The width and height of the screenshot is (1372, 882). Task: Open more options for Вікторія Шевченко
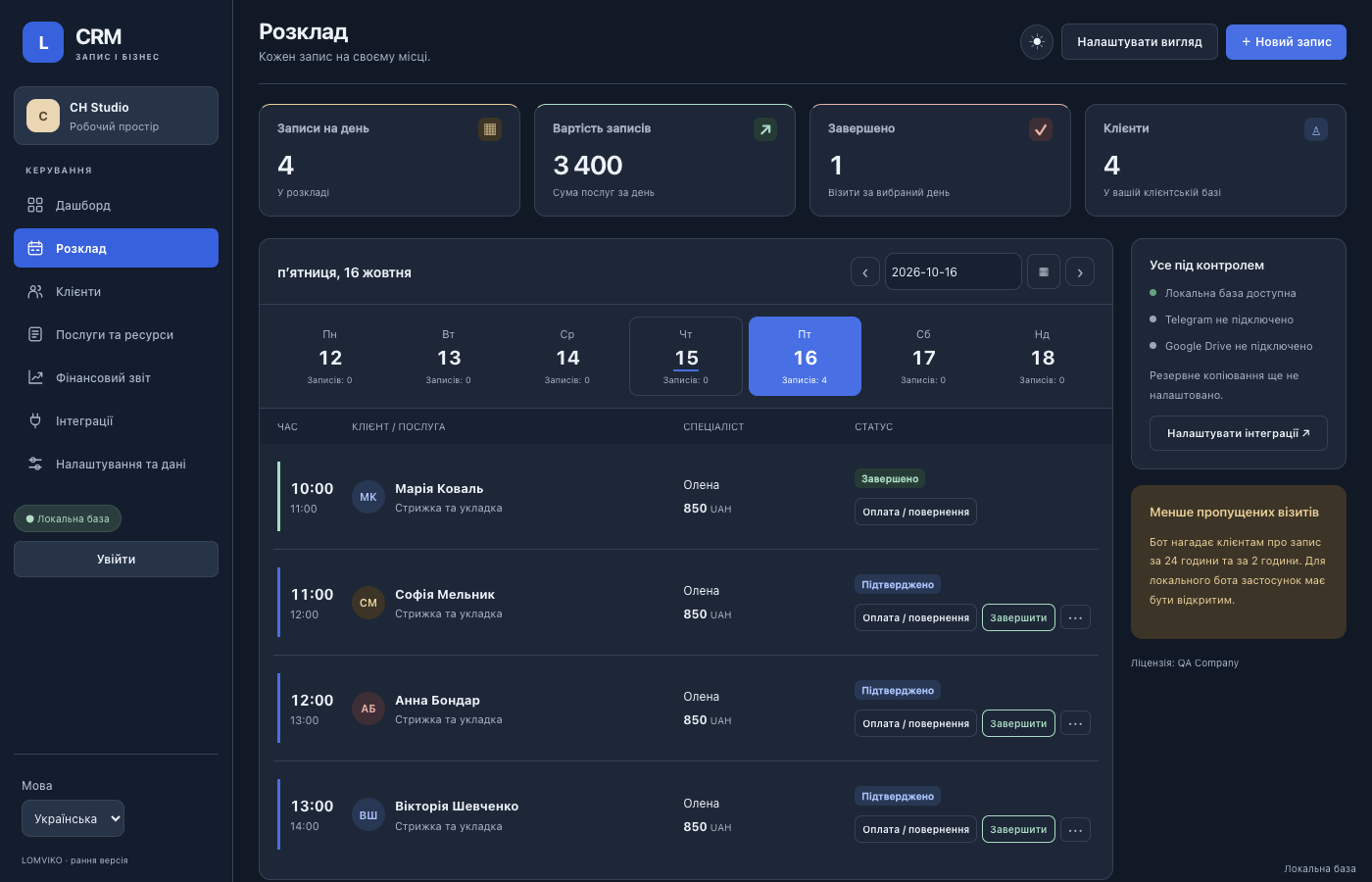[1075, 830]
